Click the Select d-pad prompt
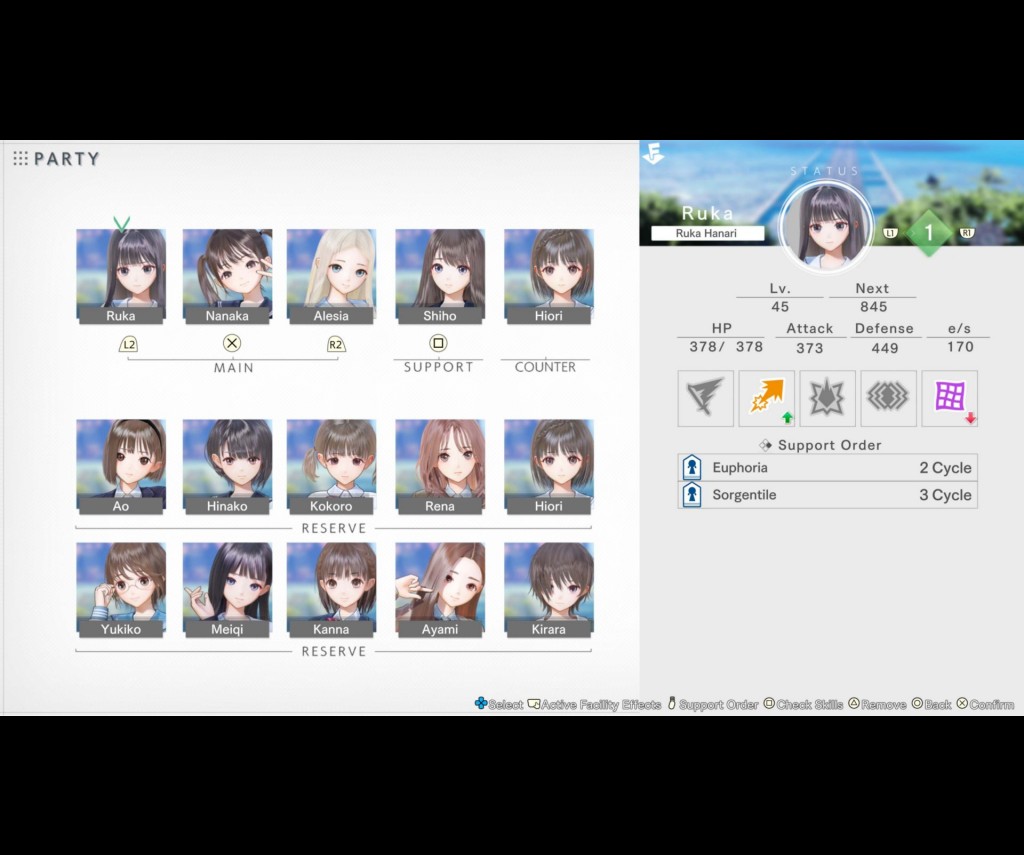Image resolution: width=1024 pixels, height=855 pixels. click(x=499, y=704)
